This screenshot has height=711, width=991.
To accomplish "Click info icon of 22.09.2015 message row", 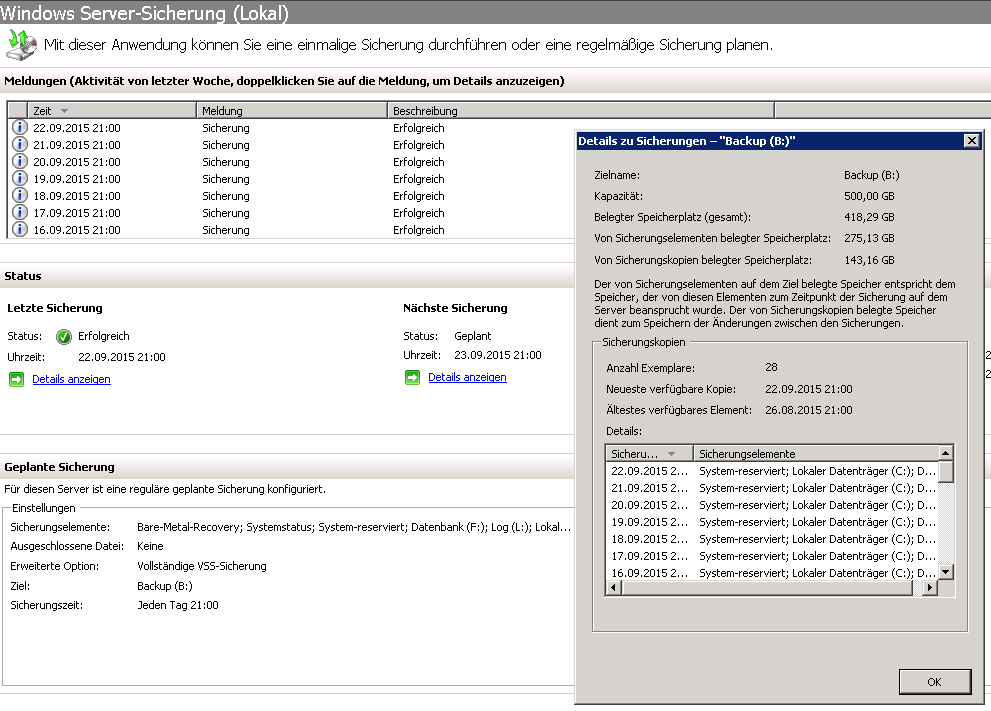I will click(x=20, y=127).
